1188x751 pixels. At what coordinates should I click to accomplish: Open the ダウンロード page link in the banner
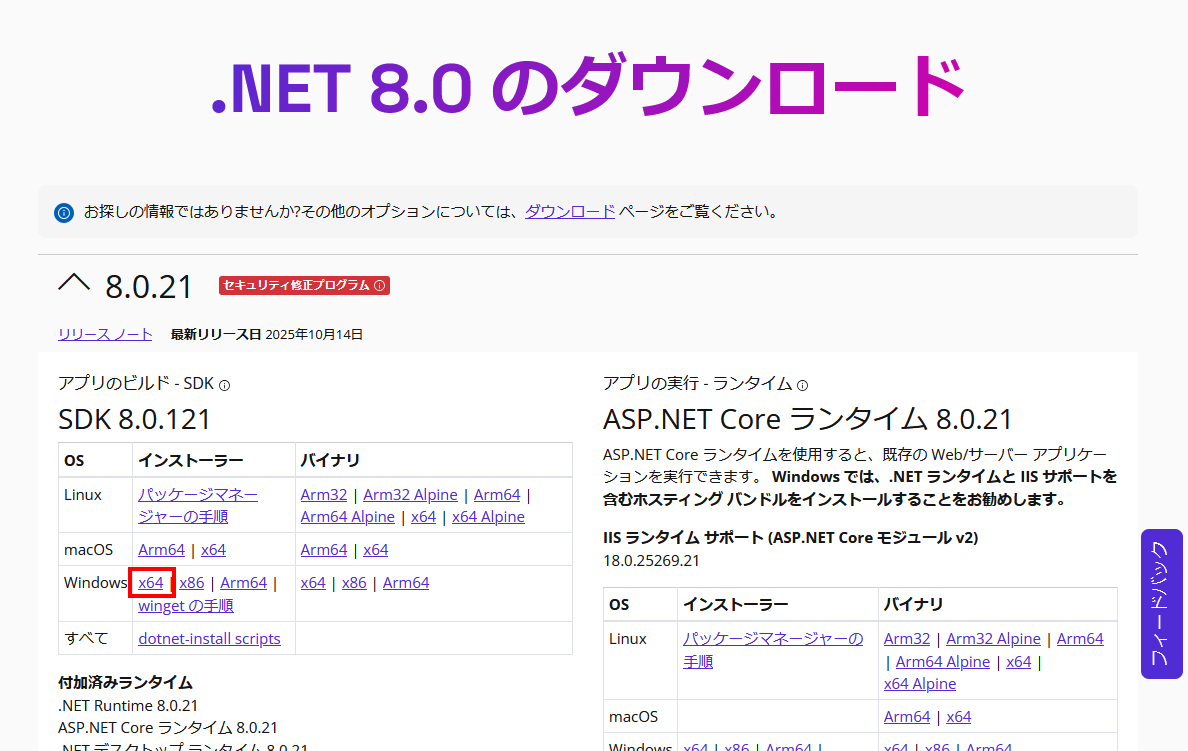click(x=570, y=211)
